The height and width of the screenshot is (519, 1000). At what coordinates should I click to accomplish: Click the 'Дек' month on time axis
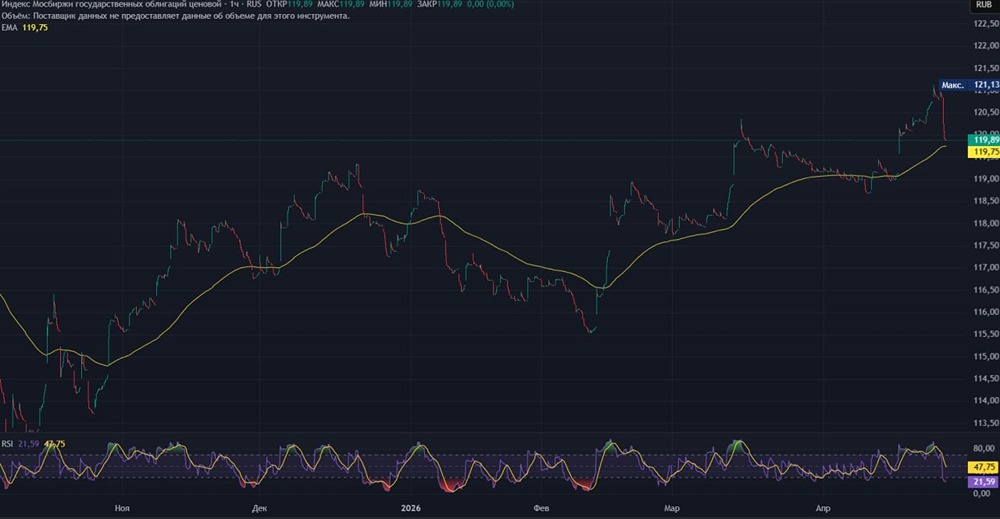pyautogui.click(x=260, y=509)
